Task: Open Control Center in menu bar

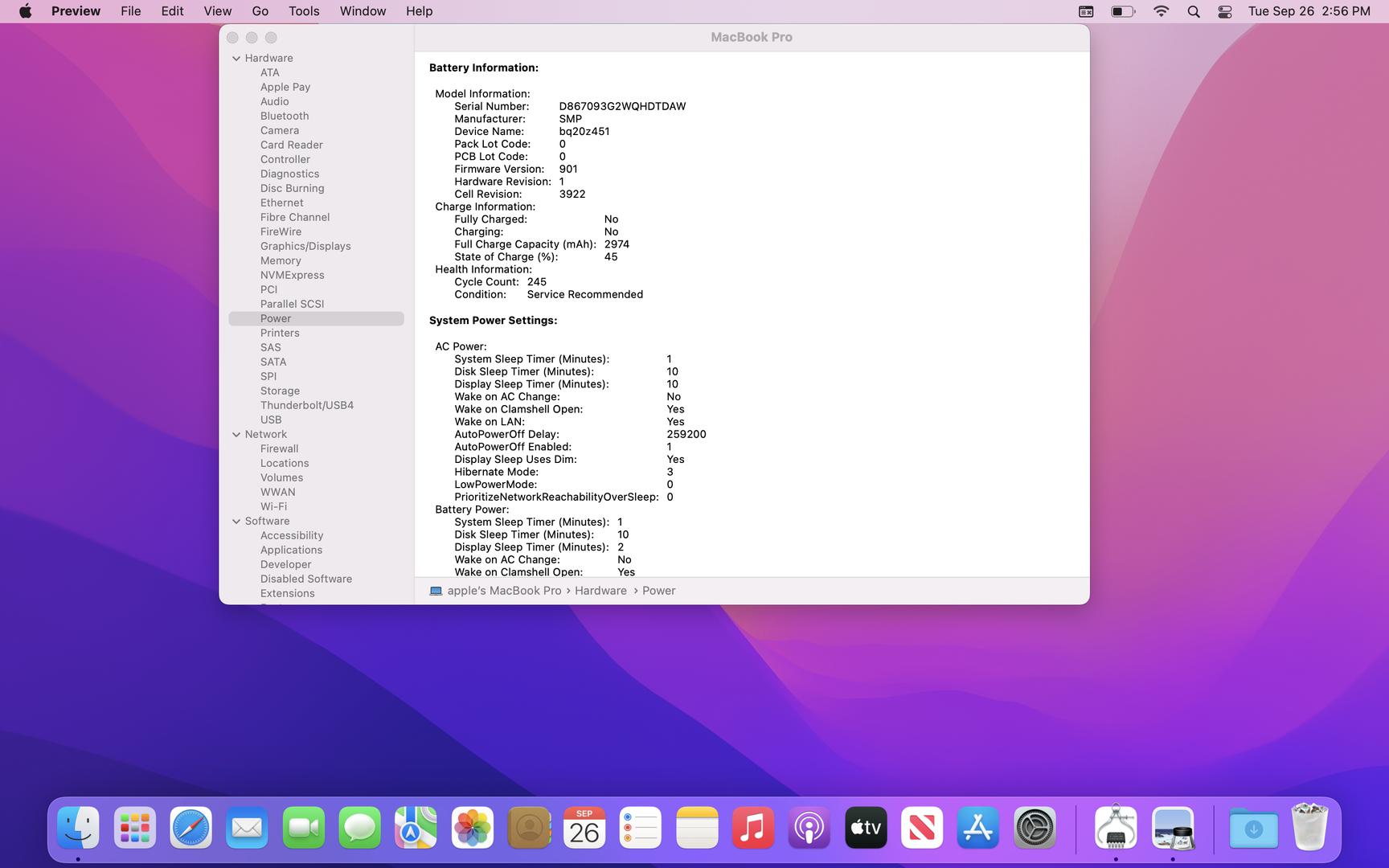Action: pyautogui.click(x=1225, y=11)
